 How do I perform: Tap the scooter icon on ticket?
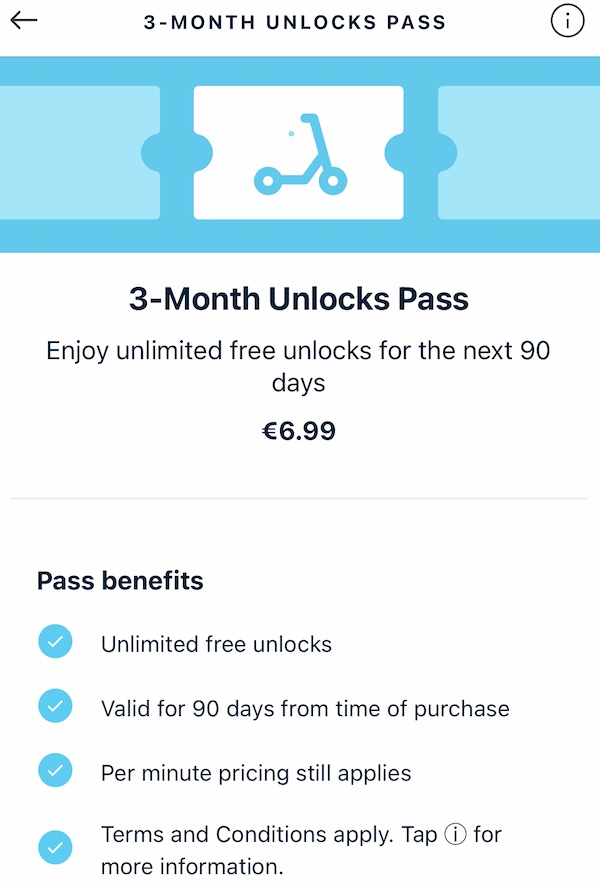(300, 154)
